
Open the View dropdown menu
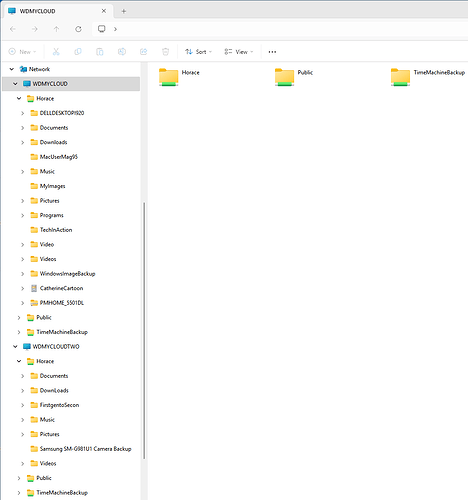[239, 52]
